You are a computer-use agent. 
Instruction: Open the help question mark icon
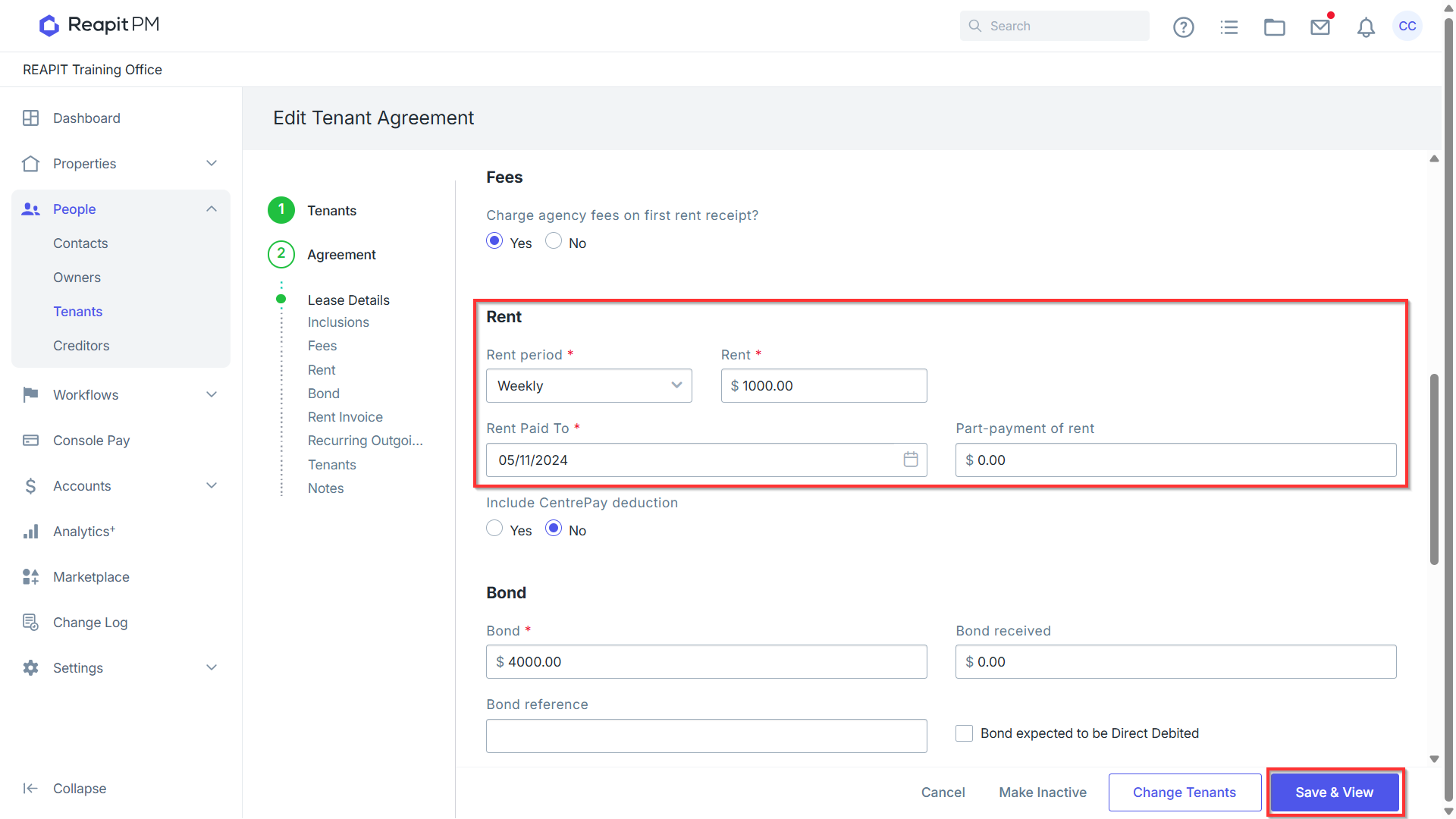[1183, 27]
